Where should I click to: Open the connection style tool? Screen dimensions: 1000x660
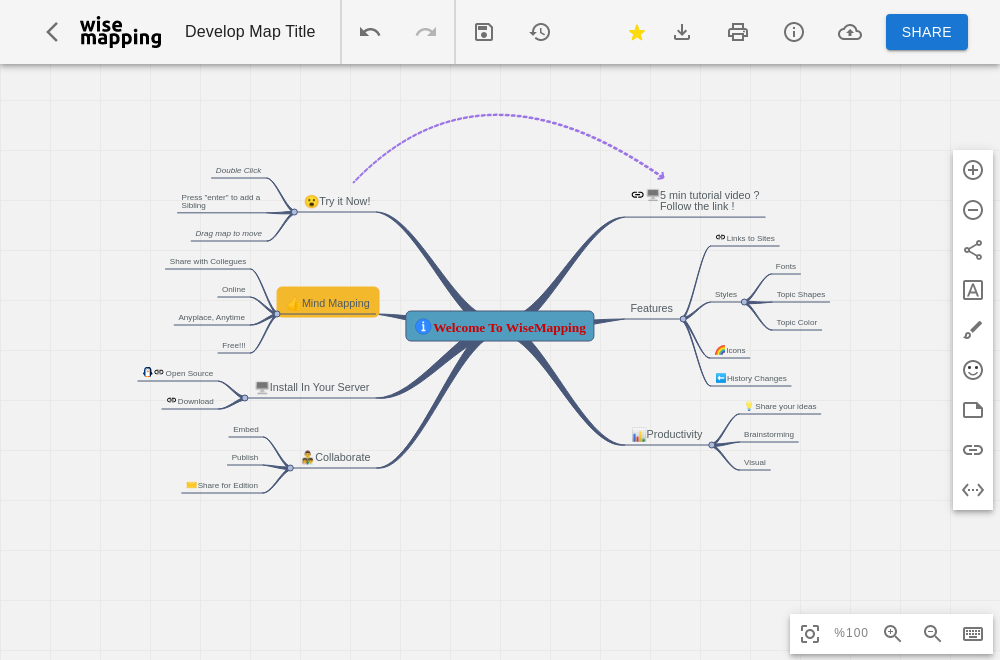pos(973,490)
